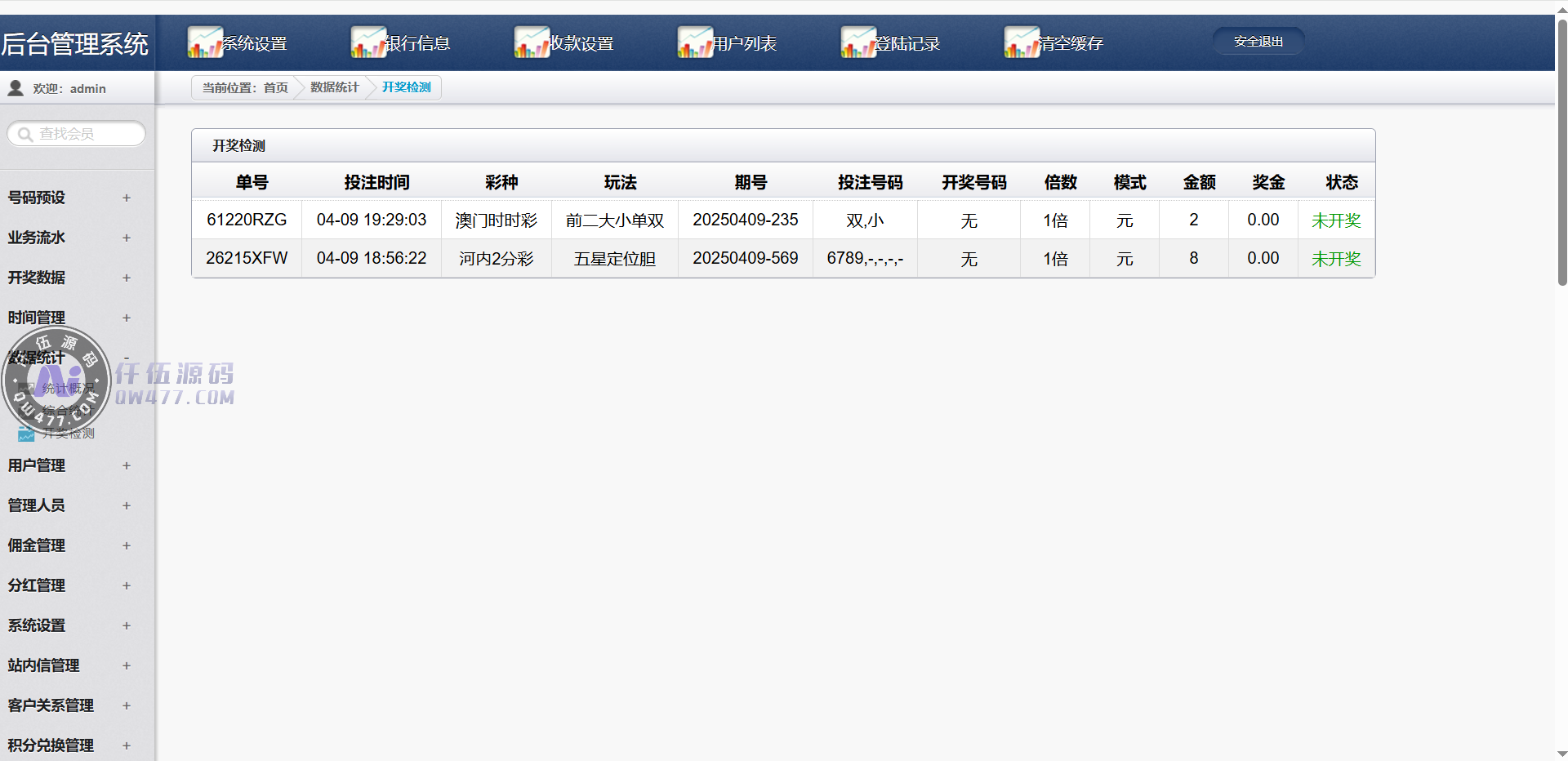Click the 用户列表 chart icon

[694, 42]
